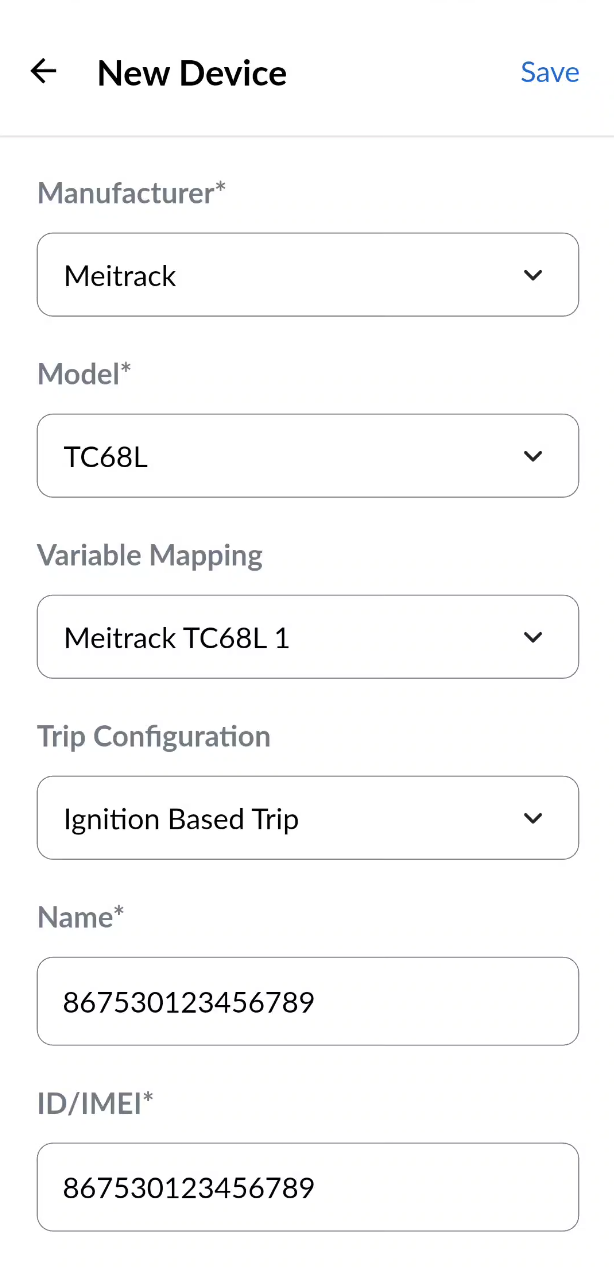Select the Meitrack TC68L 1 text
The height and width of the screenshot is (1270, 614).
click(177, 638)
